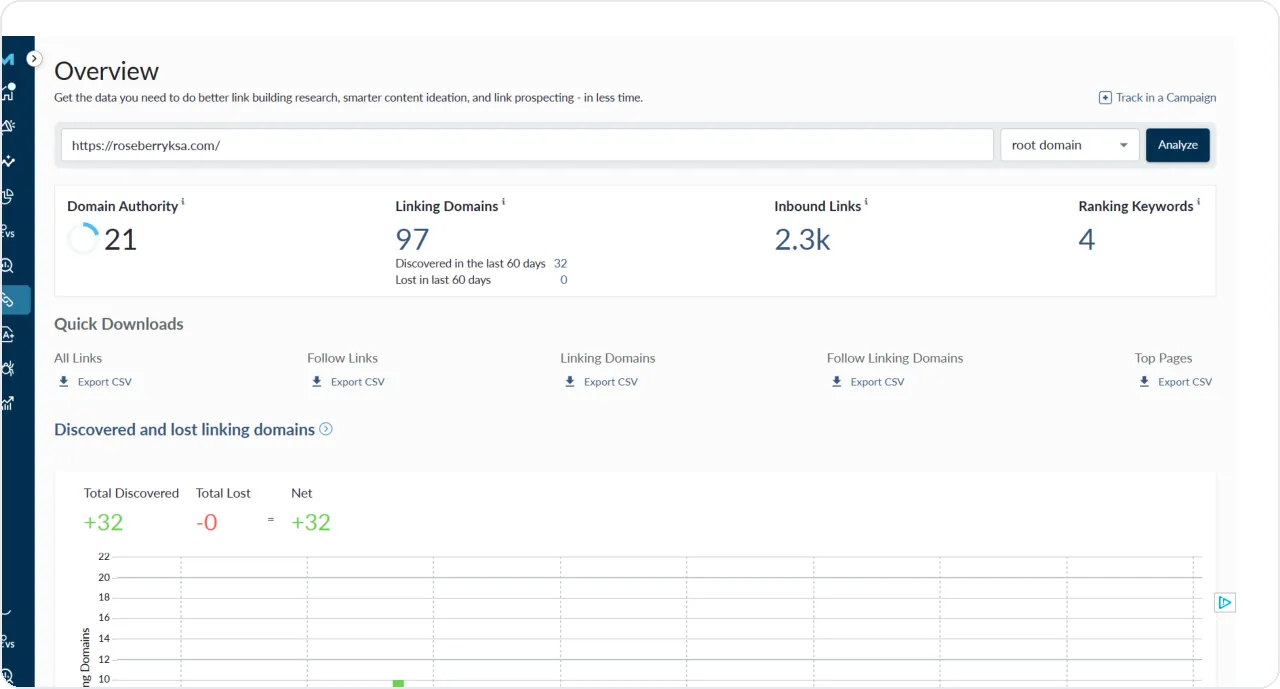Click the info icon beside Ranking Keywords
This screenshot has width=1280, height=689.
pos(1198,202)
